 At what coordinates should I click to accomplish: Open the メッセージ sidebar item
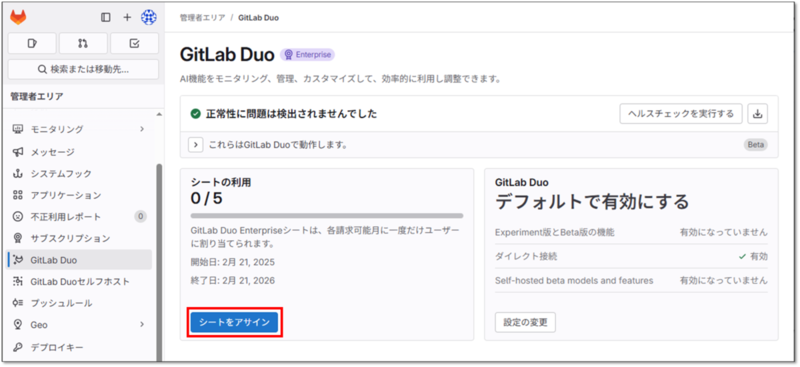pyautogui.click(x=80, y=152)
